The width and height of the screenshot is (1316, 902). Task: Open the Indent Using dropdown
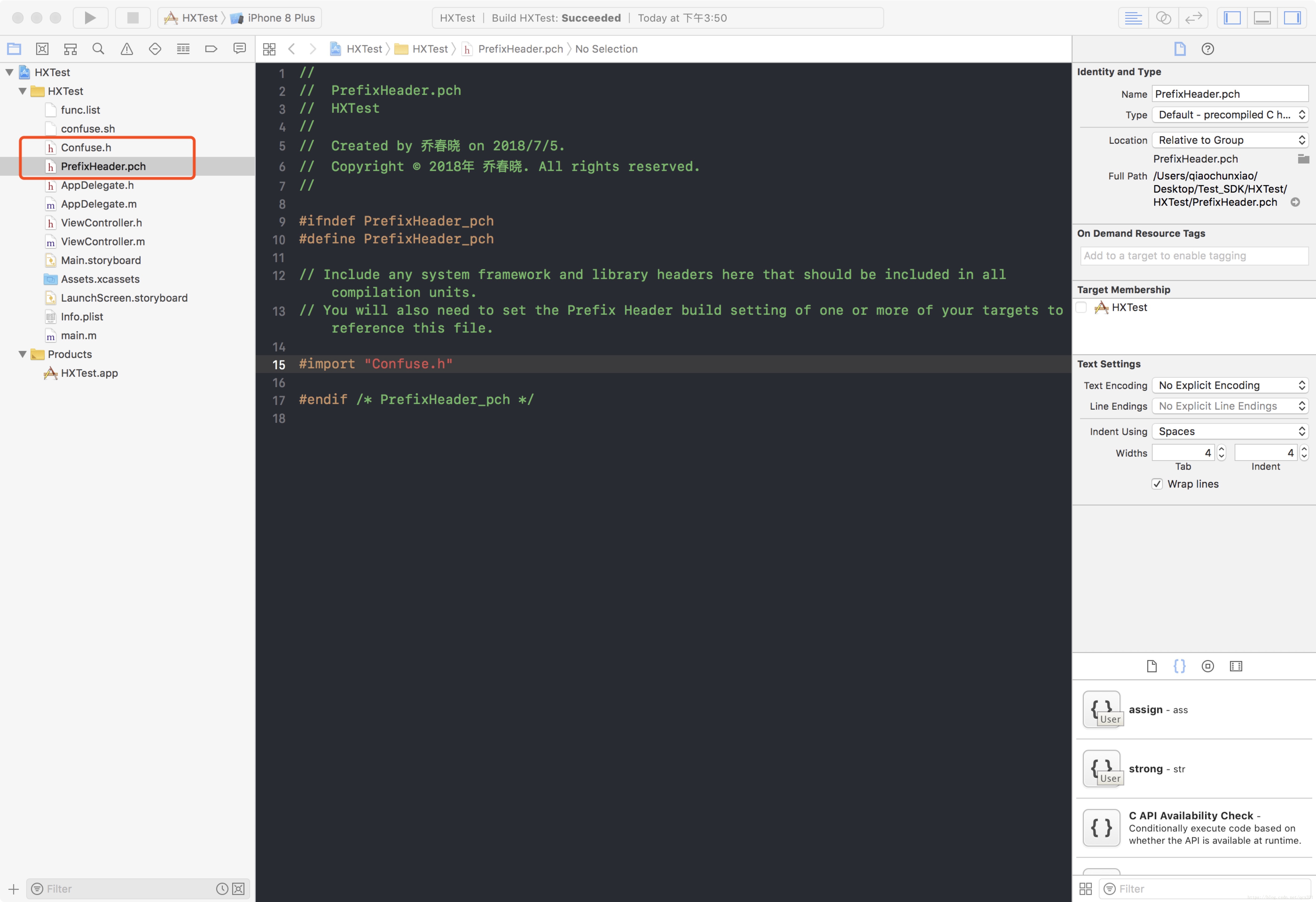point(1230,432)
